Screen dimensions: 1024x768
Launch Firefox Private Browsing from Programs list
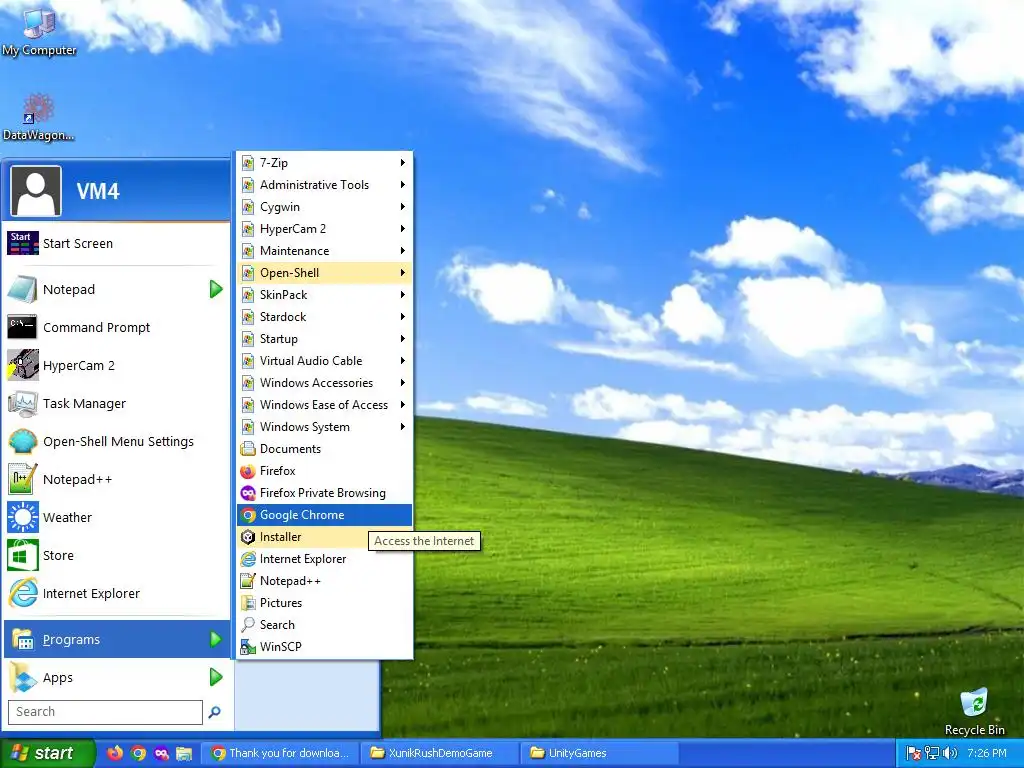click(x=325, y=492)
